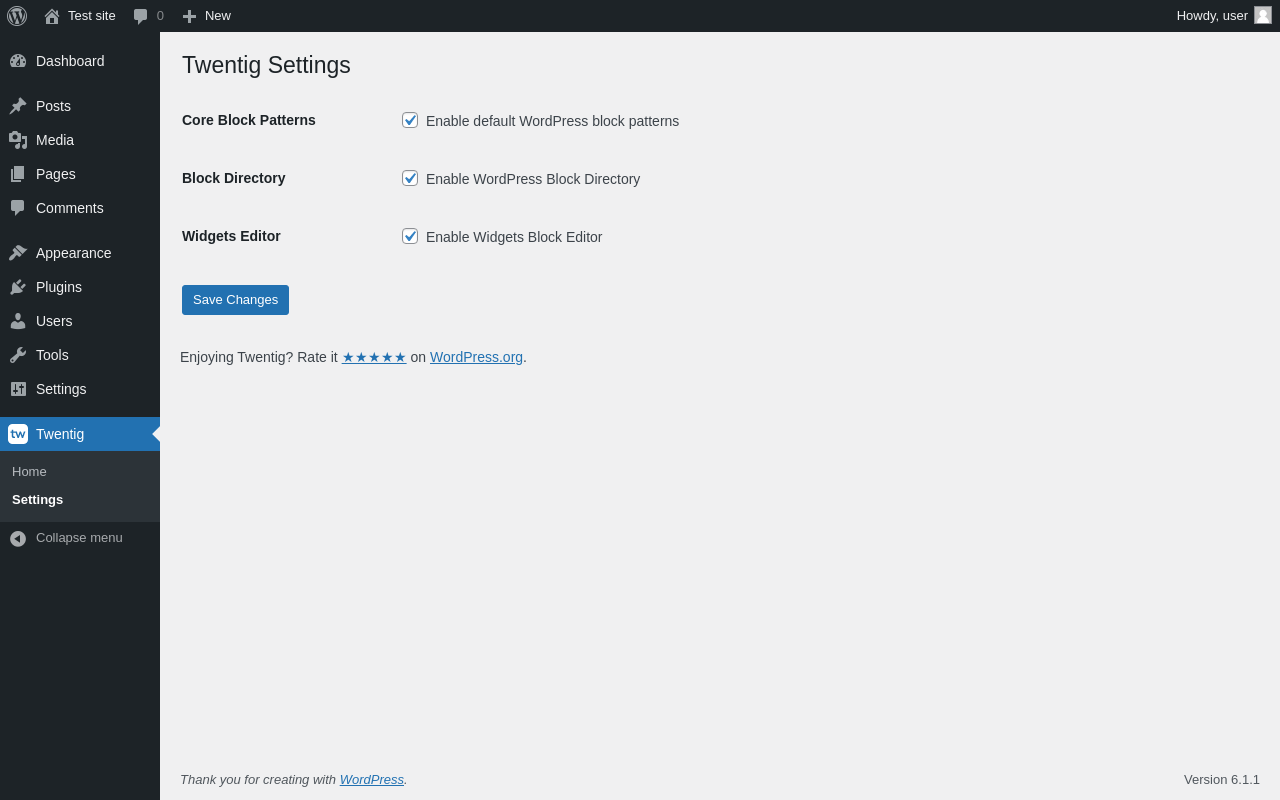Open the Dashboard gauge icon
Viewport: 1280px width, 800px height.
click(18, 61)
